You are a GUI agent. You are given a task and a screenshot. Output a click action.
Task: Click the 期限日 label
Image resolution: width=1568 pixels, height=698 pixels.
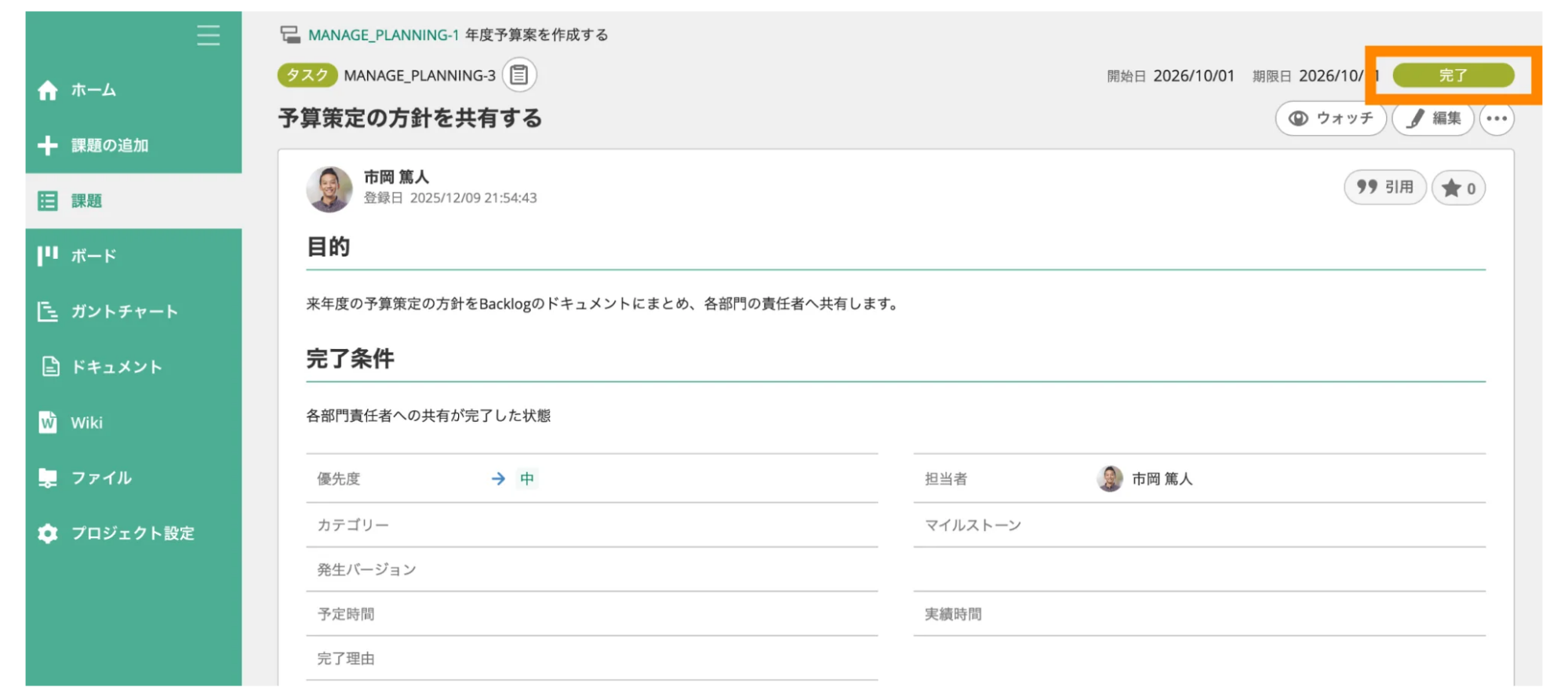[1271, 76]
